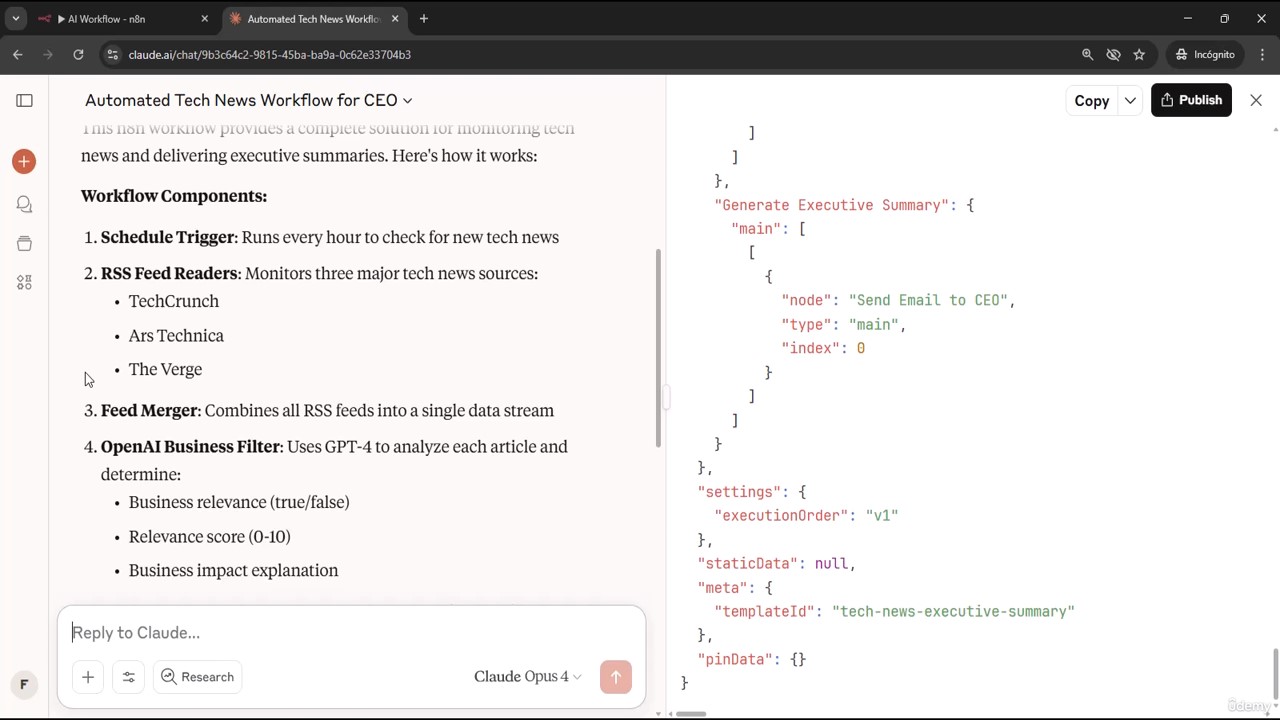Click the Research button
This screenshot has height=720, width=1280.
tap(197, 677)
